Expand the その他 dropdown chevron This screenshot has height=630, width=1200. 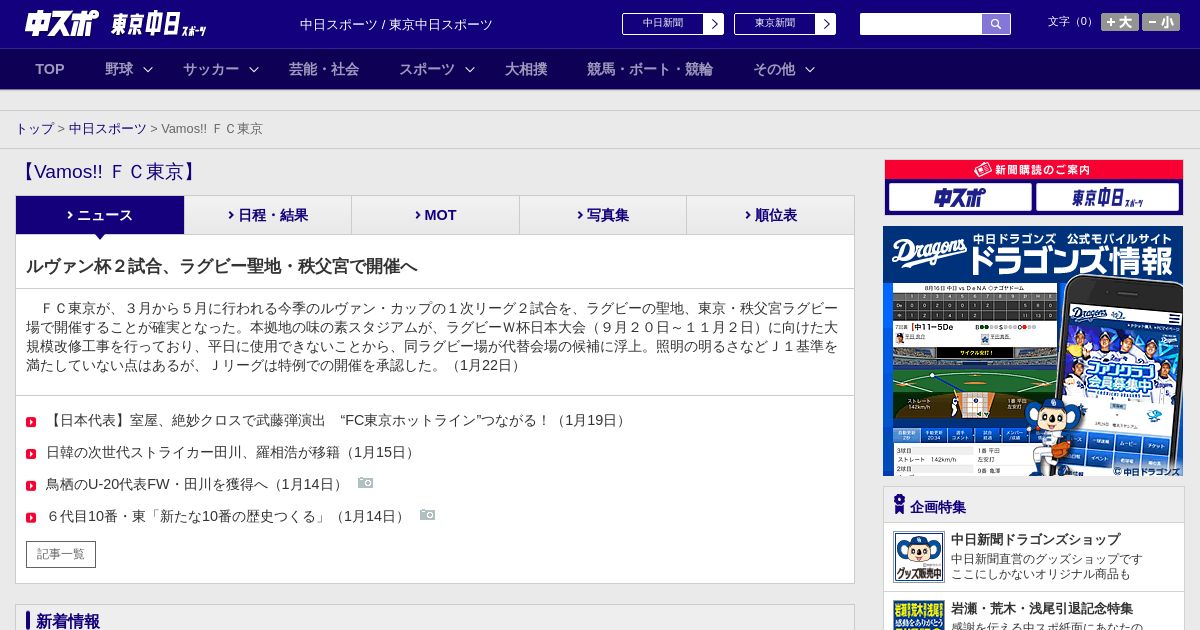[x=810, y=69]
